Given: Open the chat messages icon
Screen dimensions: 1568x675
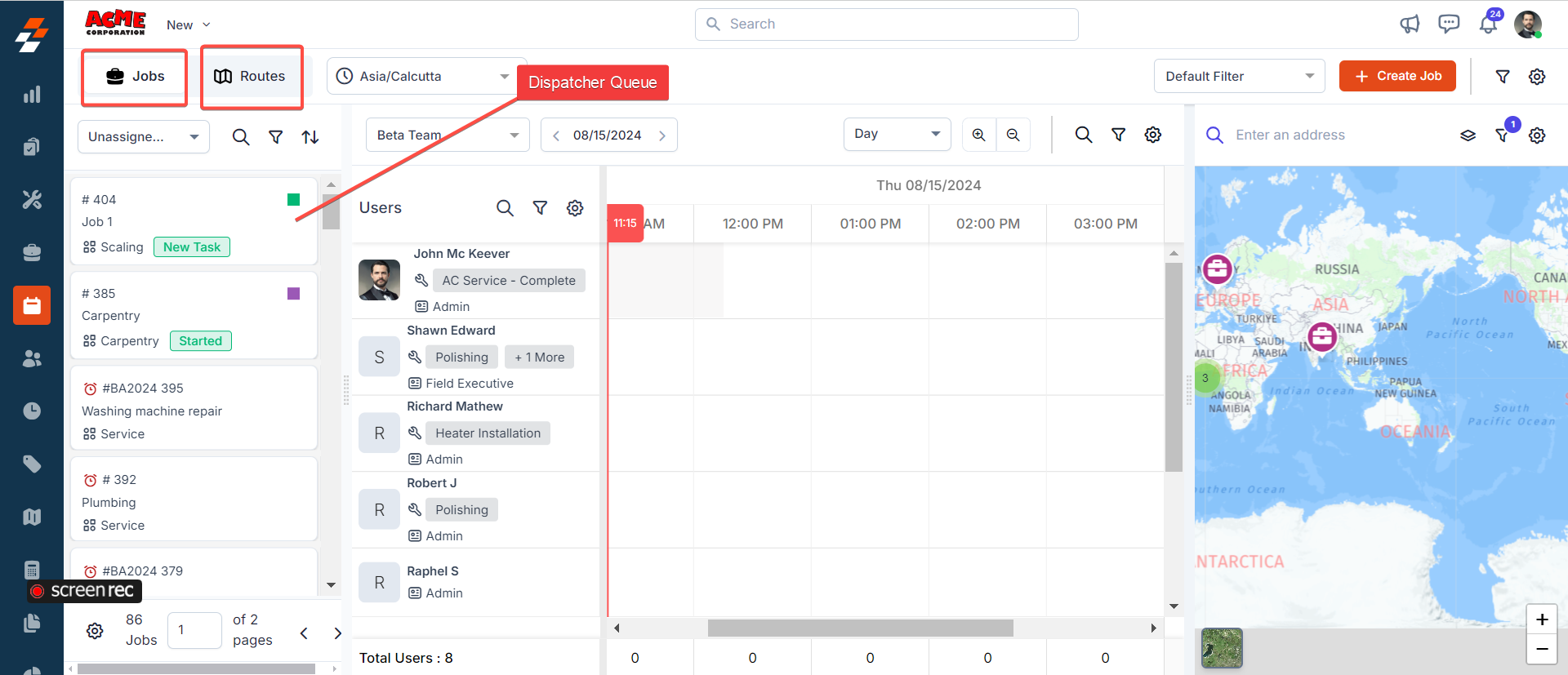Looking at the screenshot, I should [x=1449, y=24].
